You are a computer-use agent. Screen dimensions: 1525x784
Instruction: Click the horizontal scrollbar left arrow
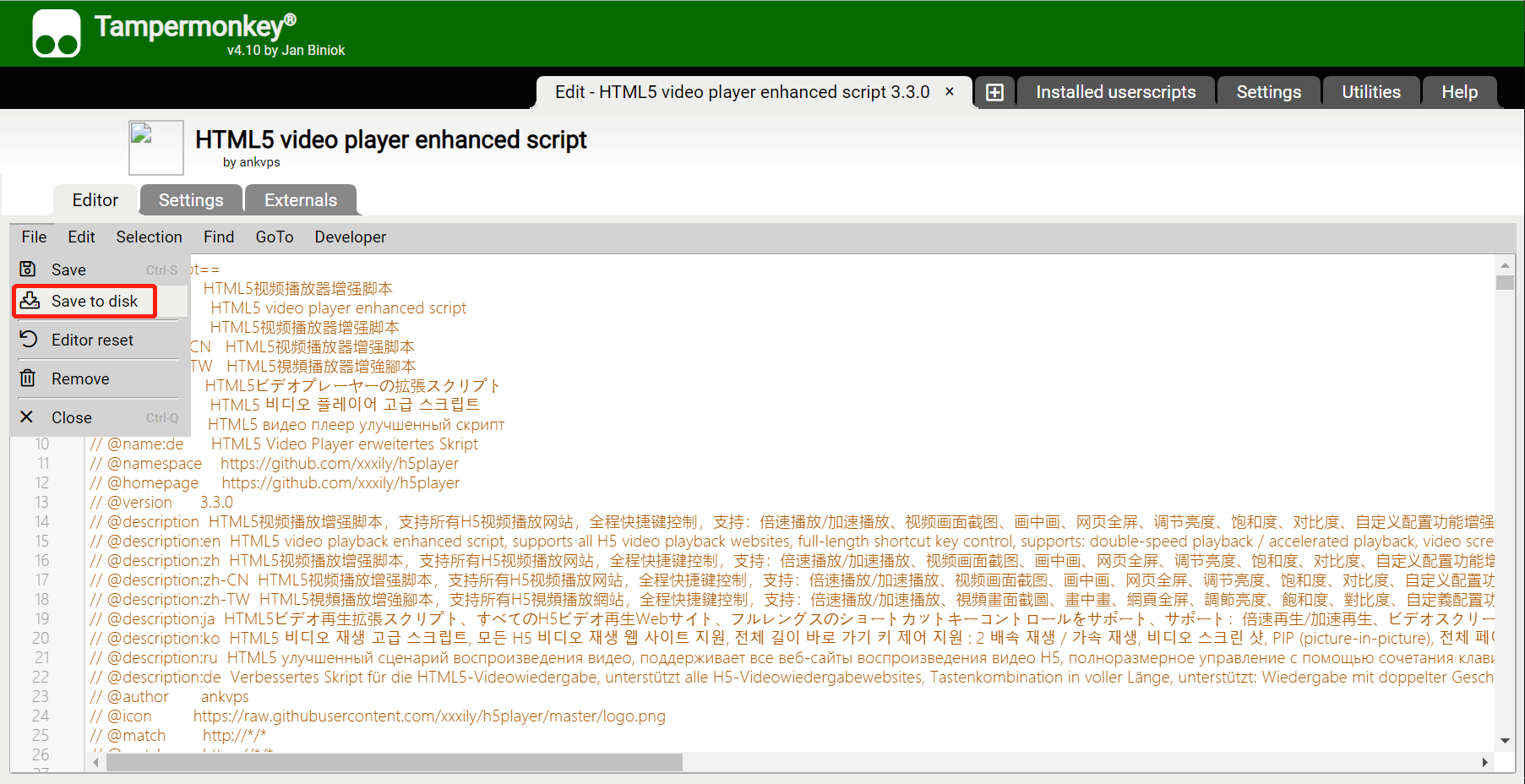[x=95, y=762]
